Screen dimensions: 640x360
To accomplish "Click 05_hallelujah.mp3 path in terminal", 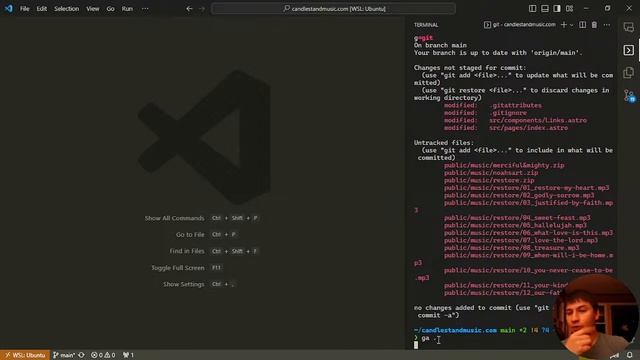I will click(x=515, y=225).
